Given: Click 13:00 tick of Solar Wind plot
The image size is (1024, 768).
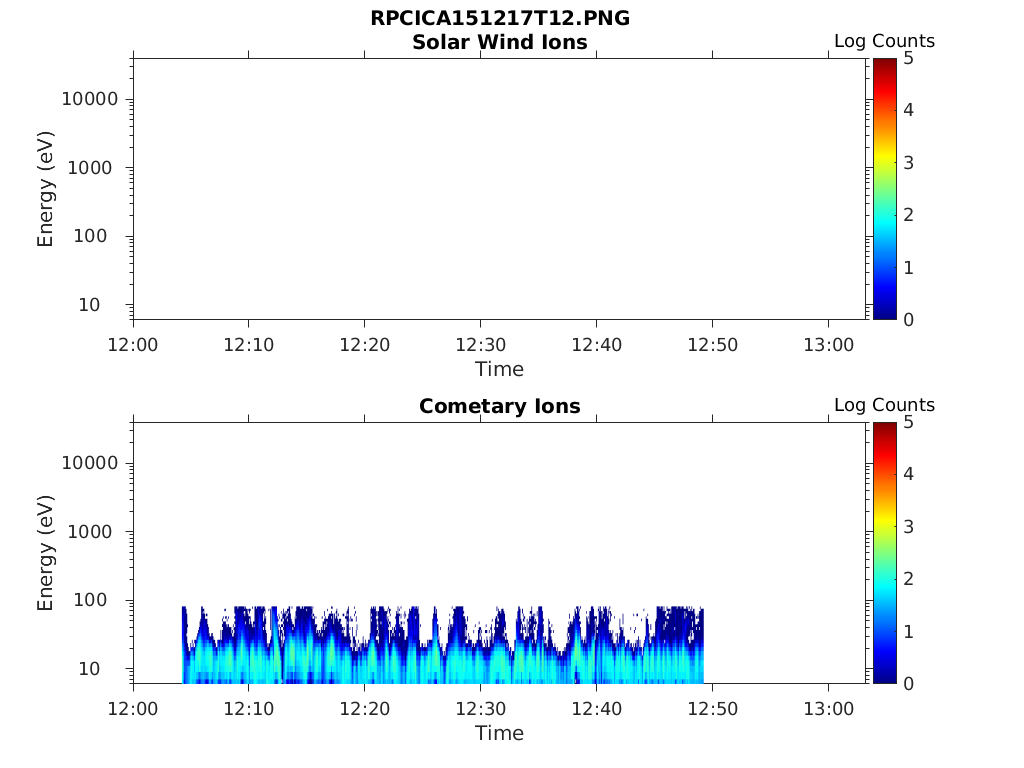Looking at the screenshot, I should coord(828,345).
